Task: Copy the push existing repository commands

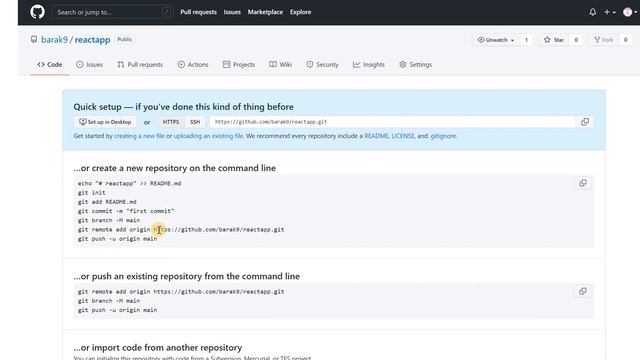Action: [x=582, y=291]
